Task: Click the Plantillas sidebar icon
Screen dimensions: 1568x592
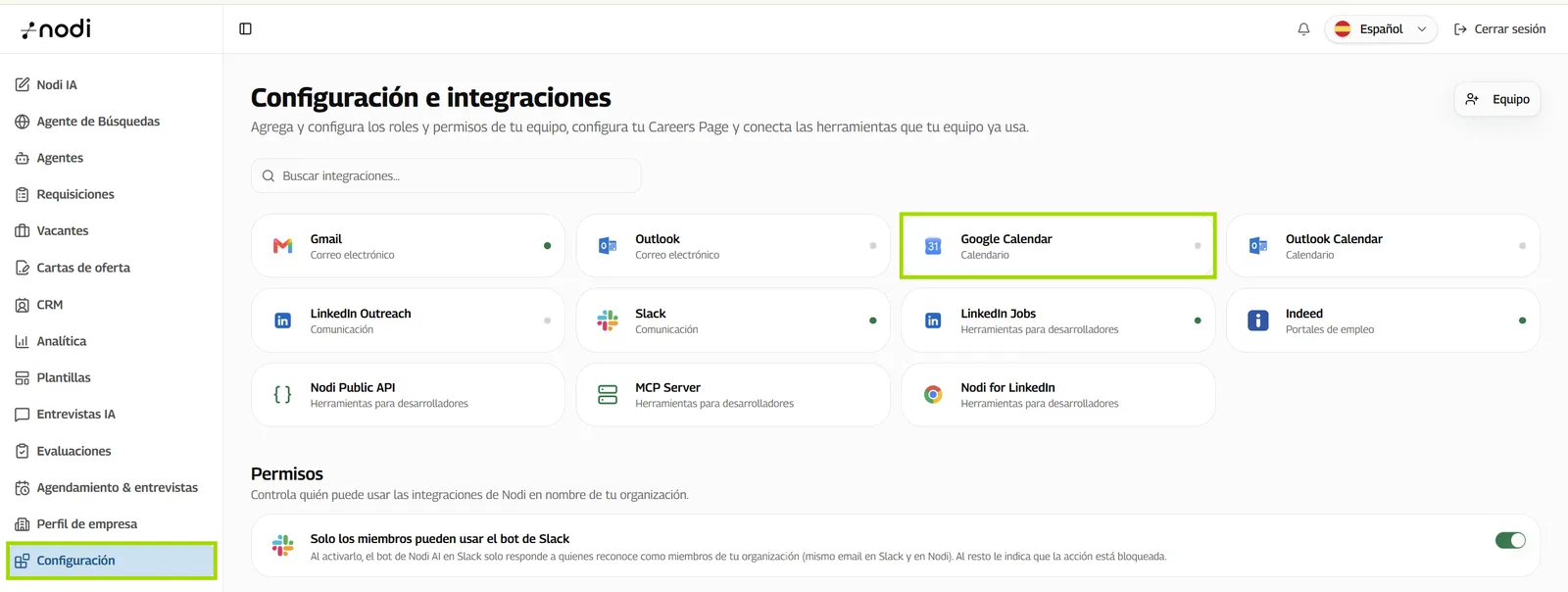Action: pyautogui.click(x=23, y=377)
